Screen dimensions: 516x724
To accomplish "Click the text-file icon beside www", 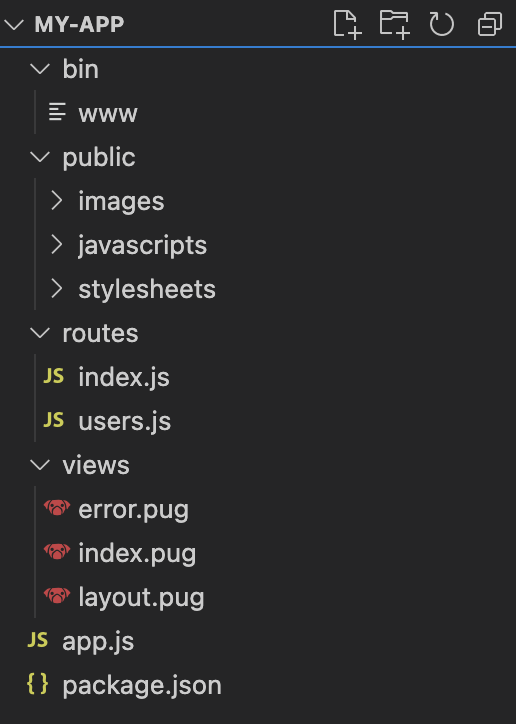I will (x=57, y=112).
